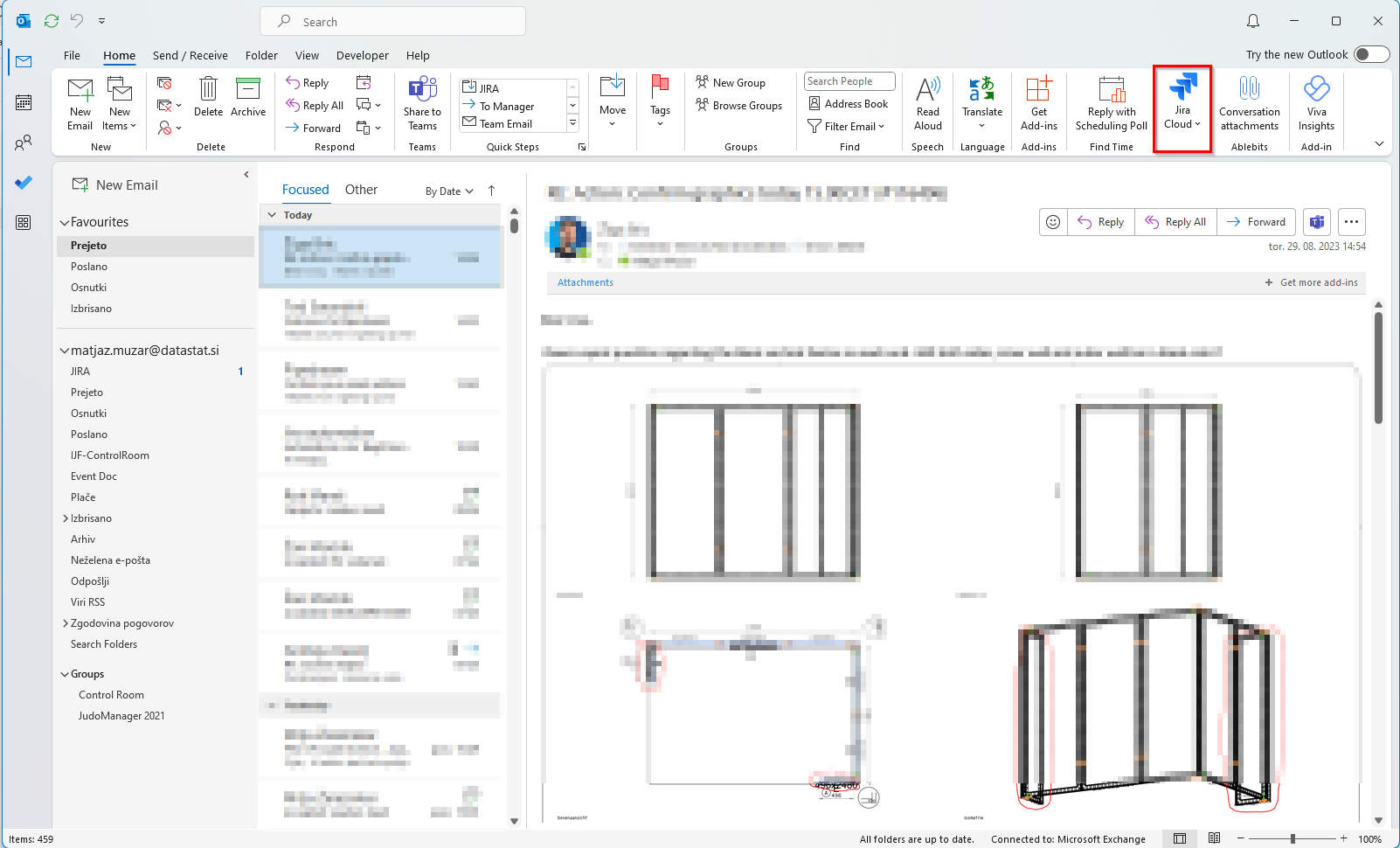Select the JIRA folder

point(156,372)
